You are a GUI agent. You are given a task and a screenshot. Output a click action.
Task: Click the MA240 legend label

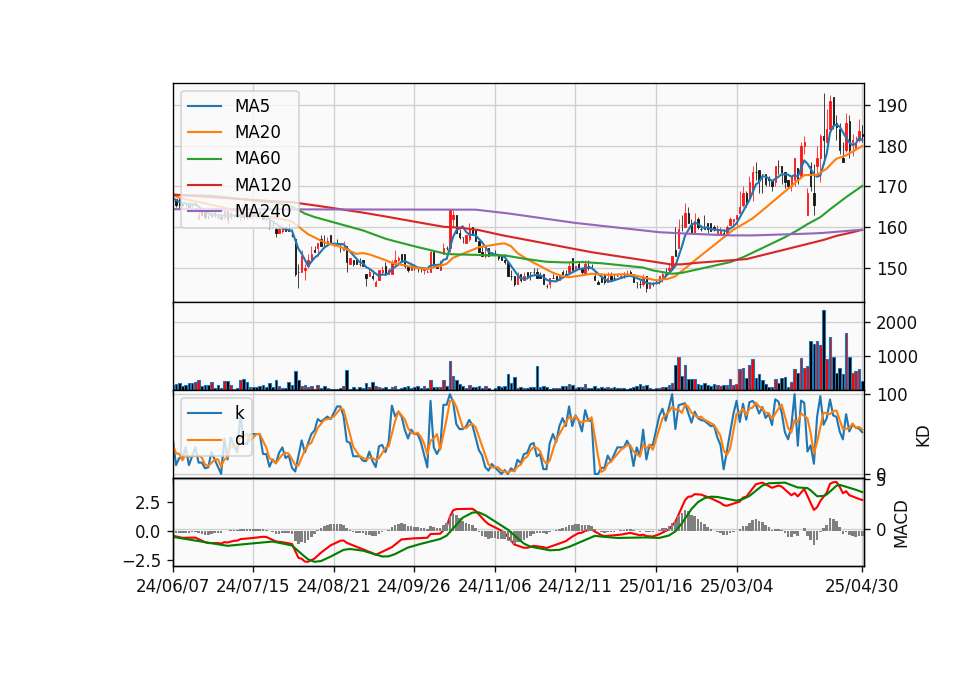[x=263, y=211]
